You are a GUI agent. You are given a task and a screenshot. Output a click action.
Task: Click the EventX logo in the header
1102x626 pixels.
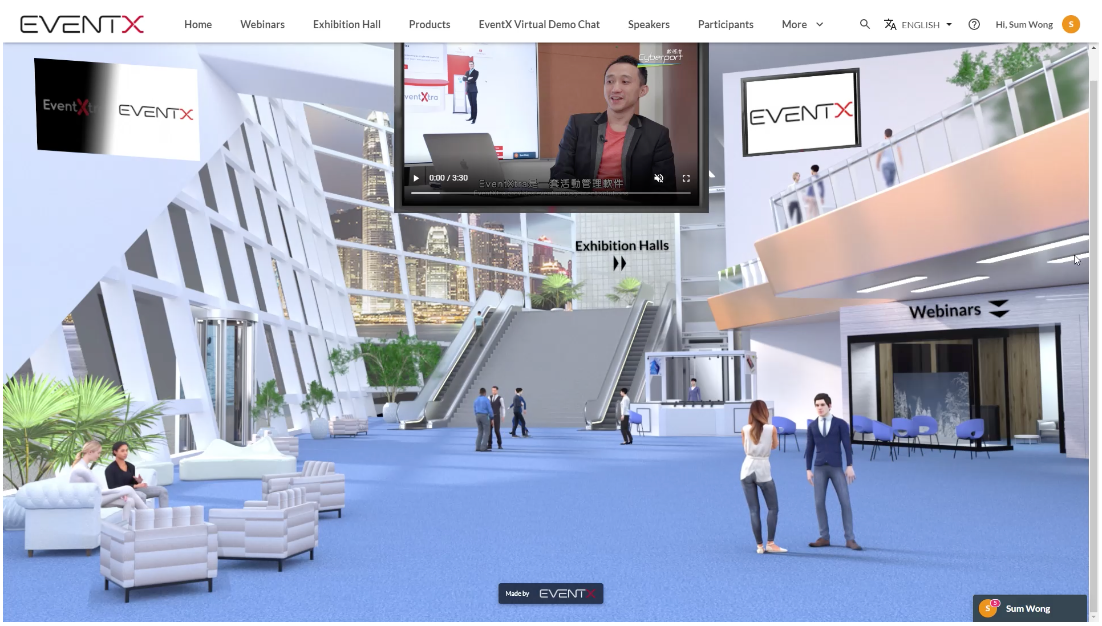coord(82,25)
